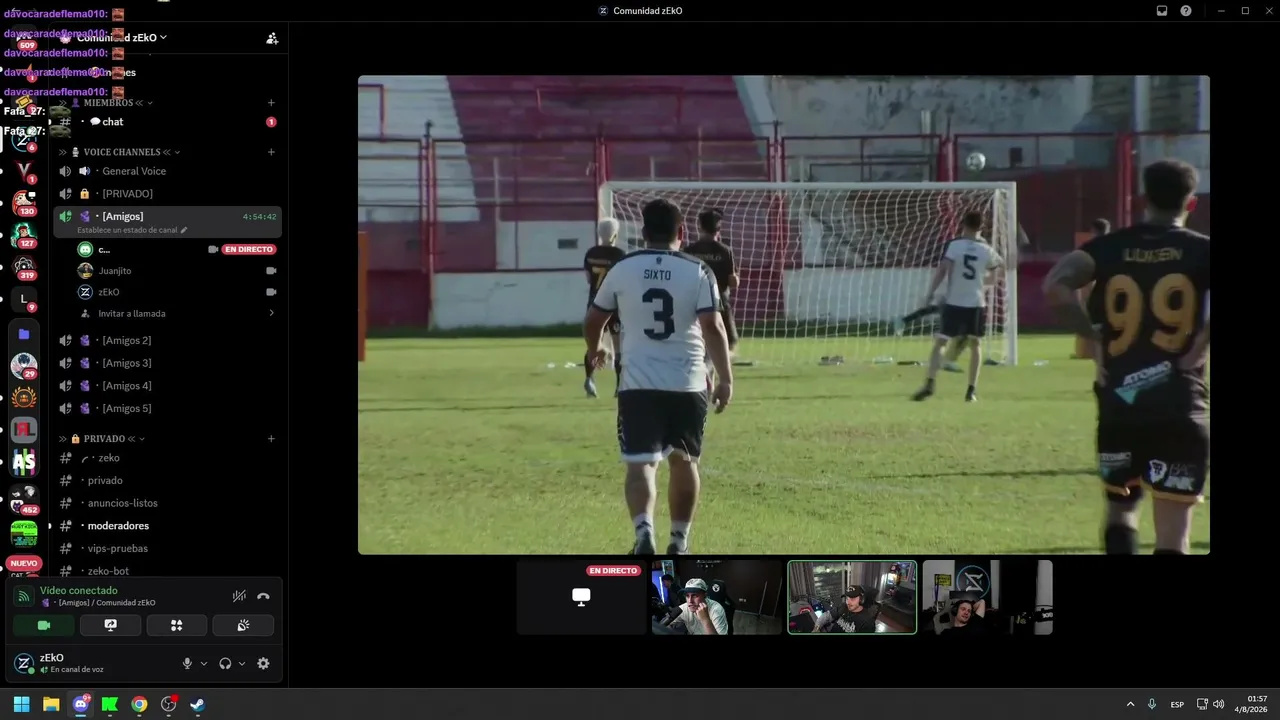This screenshot has height=720, width=1280.
Task: Open server icon with 130 badge
Action: click(24, 203)
